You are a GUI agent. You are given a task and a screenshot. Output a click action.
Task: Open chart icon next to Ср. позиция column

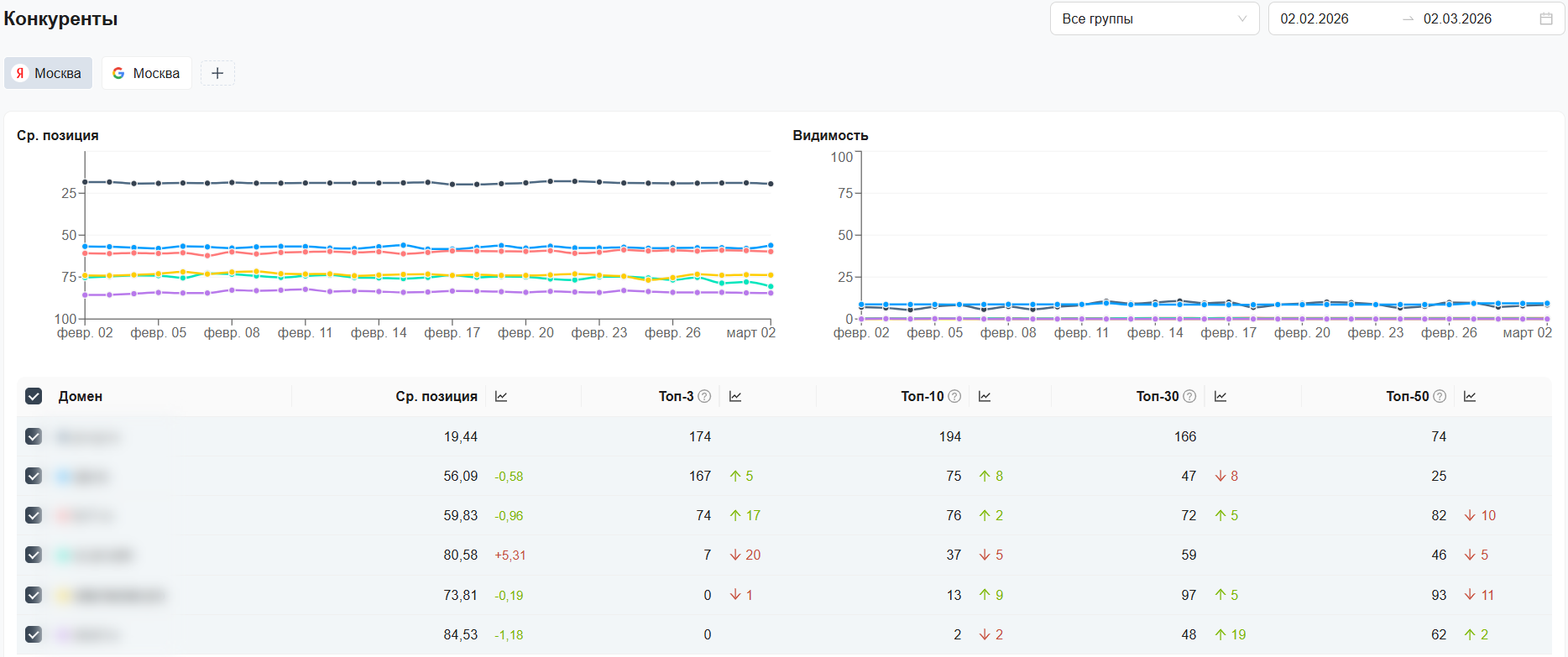pyautogui.click(x=501, y=397)
